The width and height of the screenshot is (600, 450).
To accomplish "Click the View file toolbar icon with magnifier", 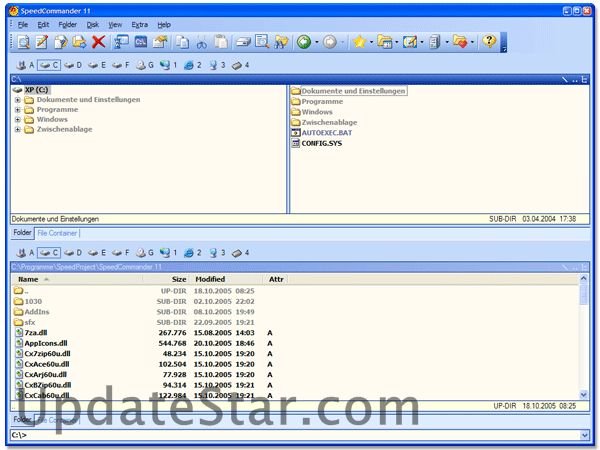I will click(24, 42).
